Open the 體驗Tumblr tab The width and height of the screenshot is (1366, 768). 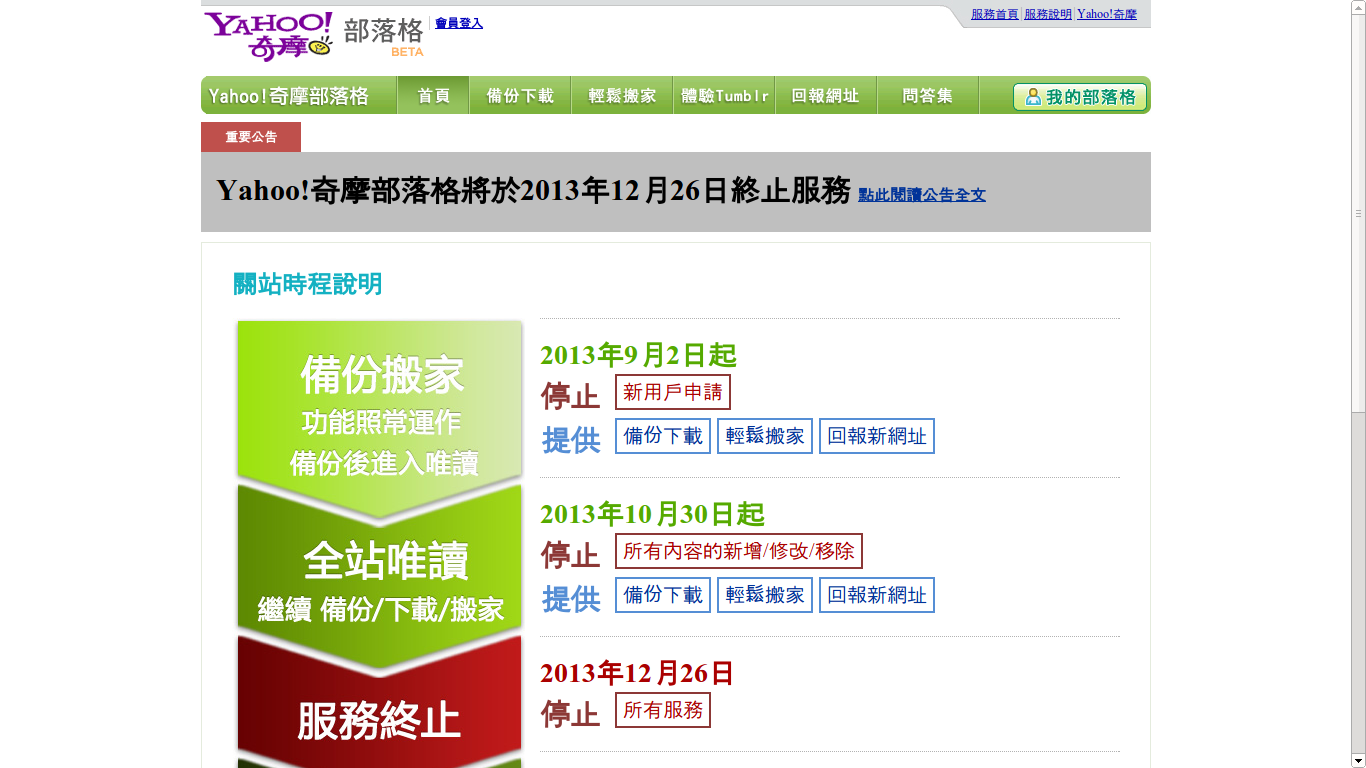(x=724, y=96)
